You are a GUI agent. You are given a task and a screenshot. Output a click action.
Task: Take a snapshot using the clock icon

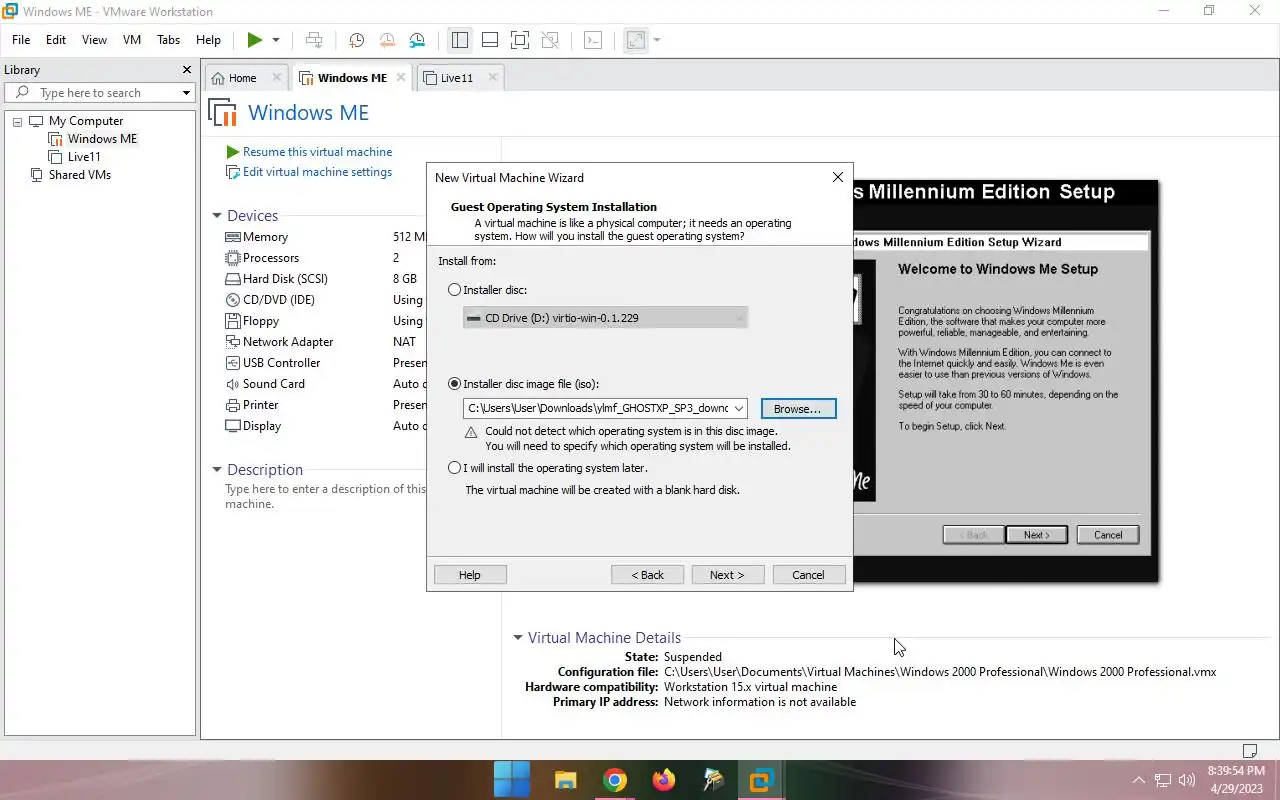click(x=356, y=40)
